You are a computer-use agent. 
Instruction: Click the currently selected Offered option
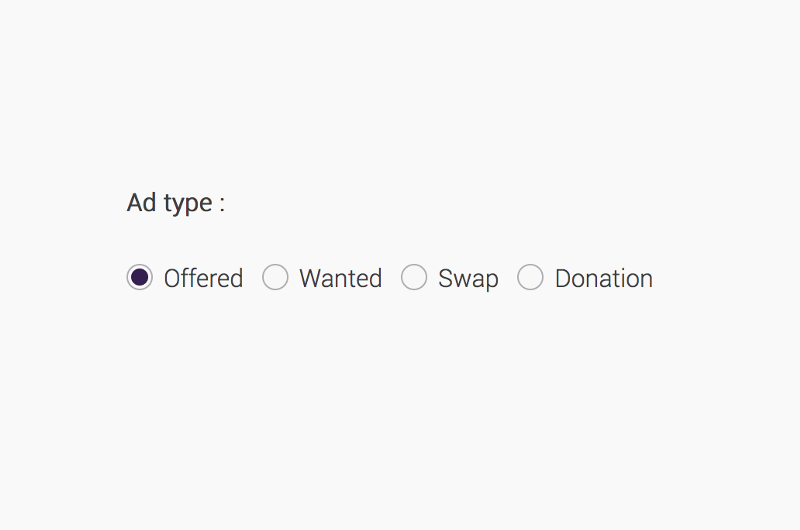click(140, 277)
